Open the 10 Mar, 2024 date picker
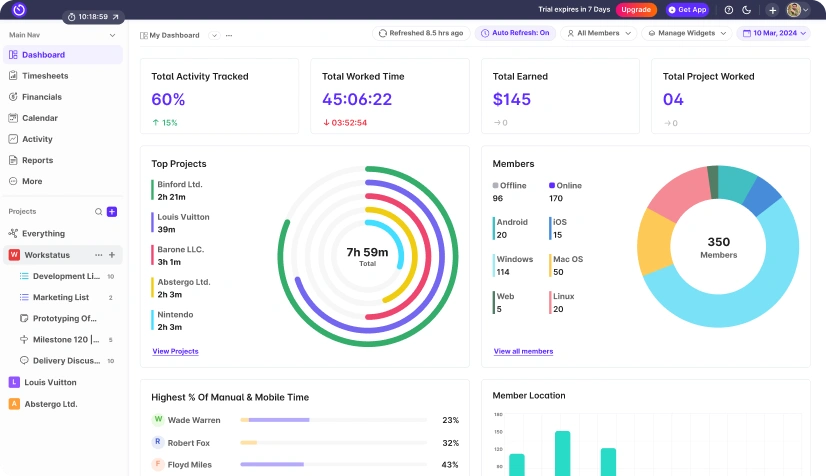The width and height of the screenshot is (826, 476). click(773, 33)
